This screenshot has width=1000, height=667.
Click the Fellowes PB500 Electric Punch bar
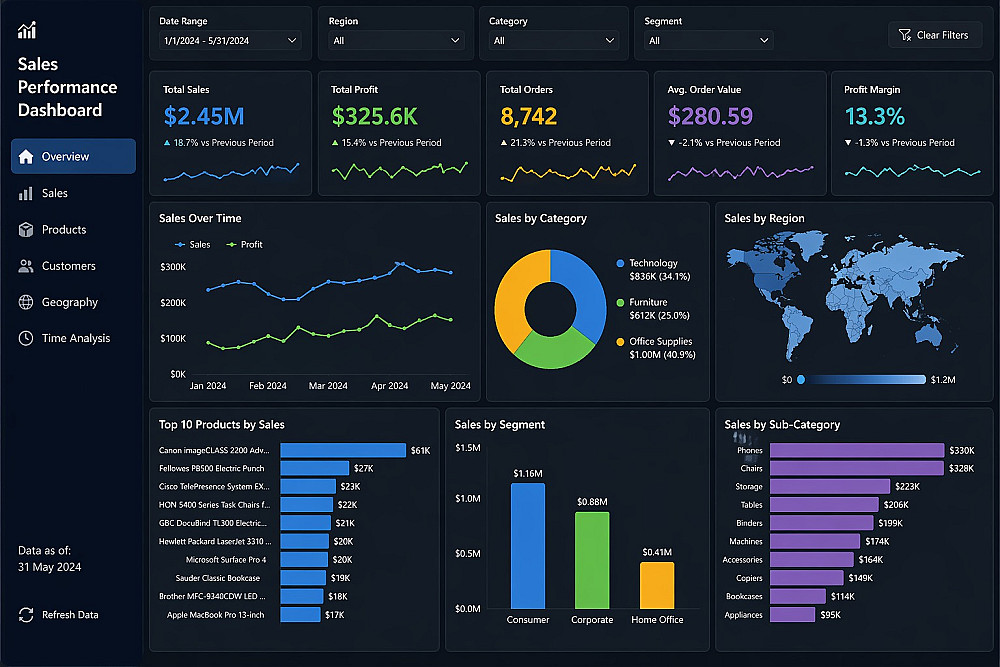click(314, 468)
